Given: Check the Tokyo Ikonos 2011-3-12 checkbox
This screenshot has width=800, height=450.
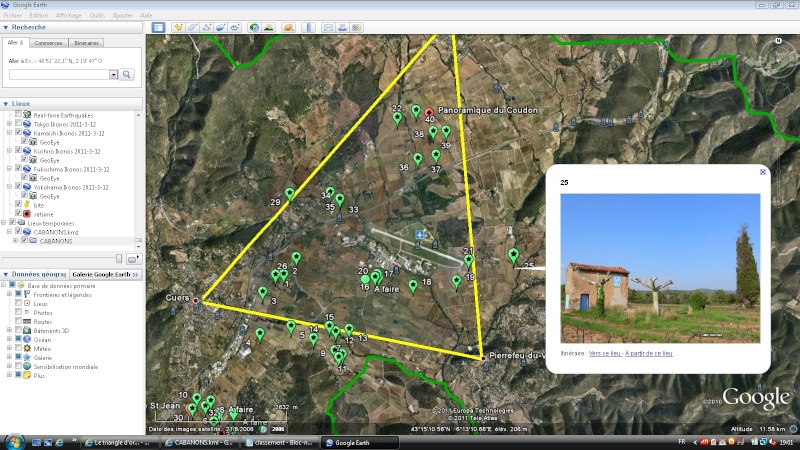Looking at the screenshot, I should [18, 123].
